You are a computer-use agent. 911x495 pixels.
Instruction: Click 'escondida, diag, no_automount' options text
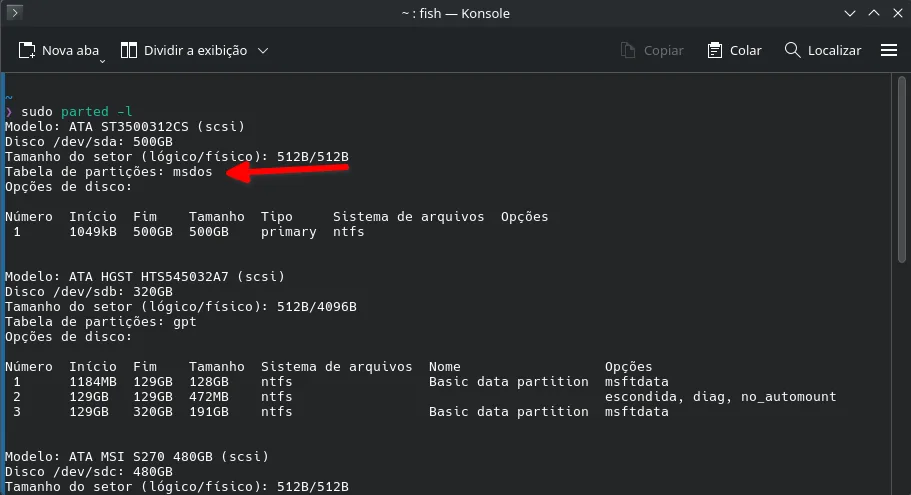[x=720, y=397]
